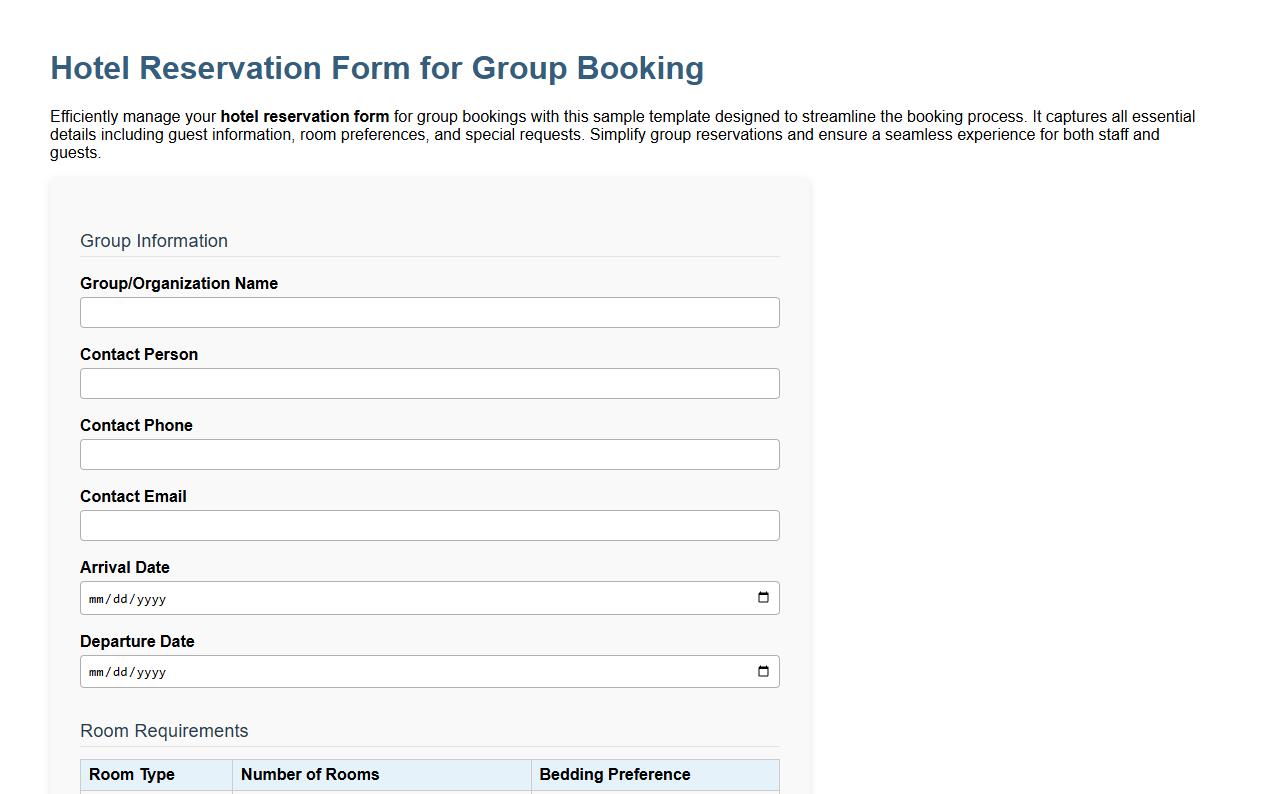Open the Arrival Date calendar picker
Viewport: 1263px width, 794px height.
tap(764, 598)
